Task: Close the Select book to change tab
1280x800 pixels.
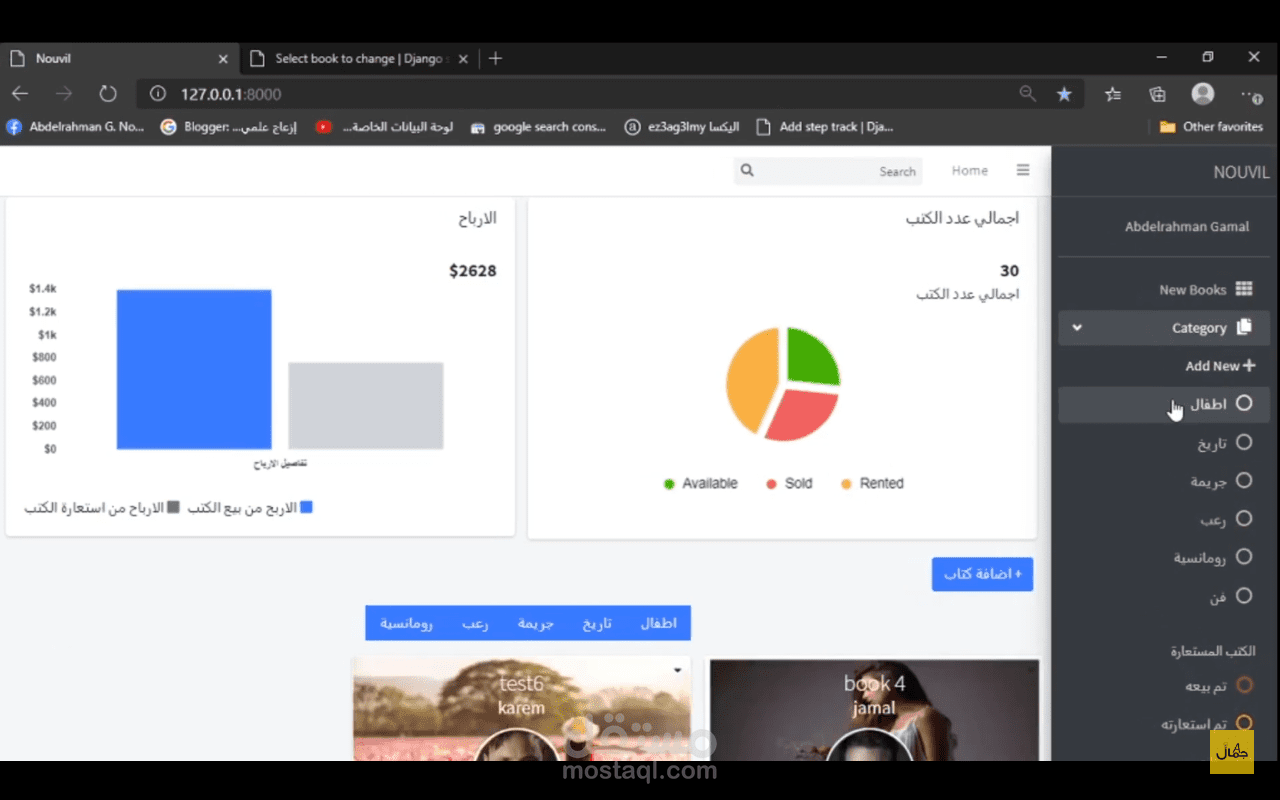Action: coord(463,59)
